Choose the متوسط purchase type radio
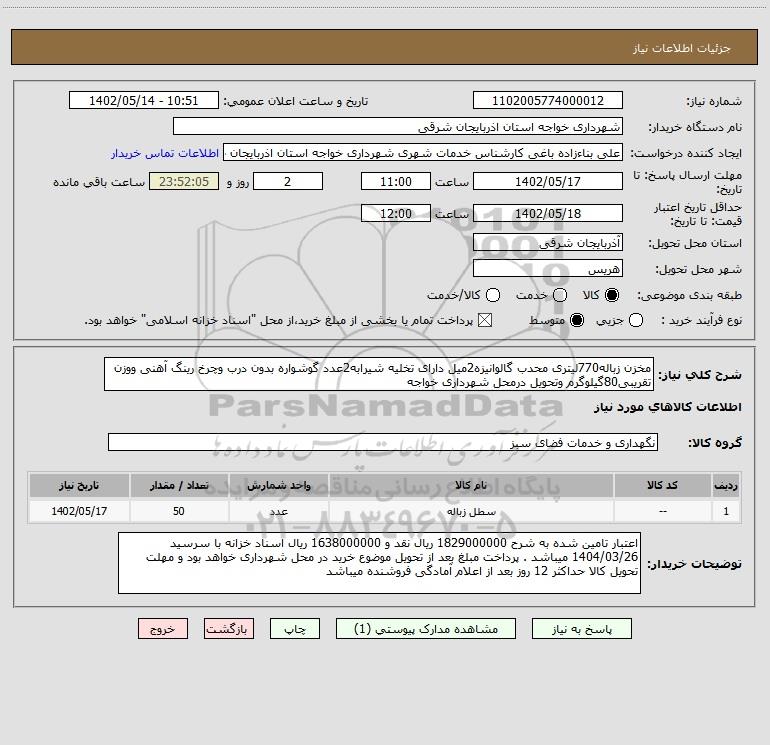770x745 pixels. point(577,320)
